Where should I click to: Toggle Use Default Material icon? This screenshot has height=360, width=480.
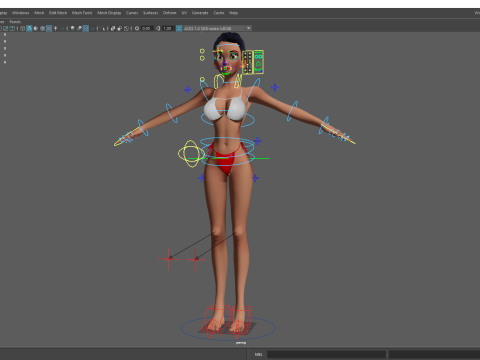[x=36, y=28]
